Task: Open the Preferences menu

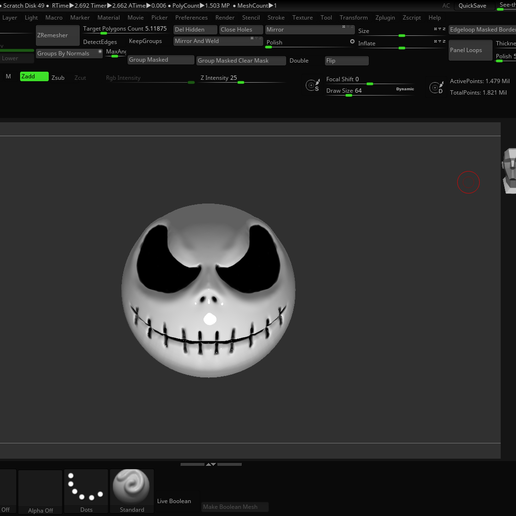Action: [191, 18]
